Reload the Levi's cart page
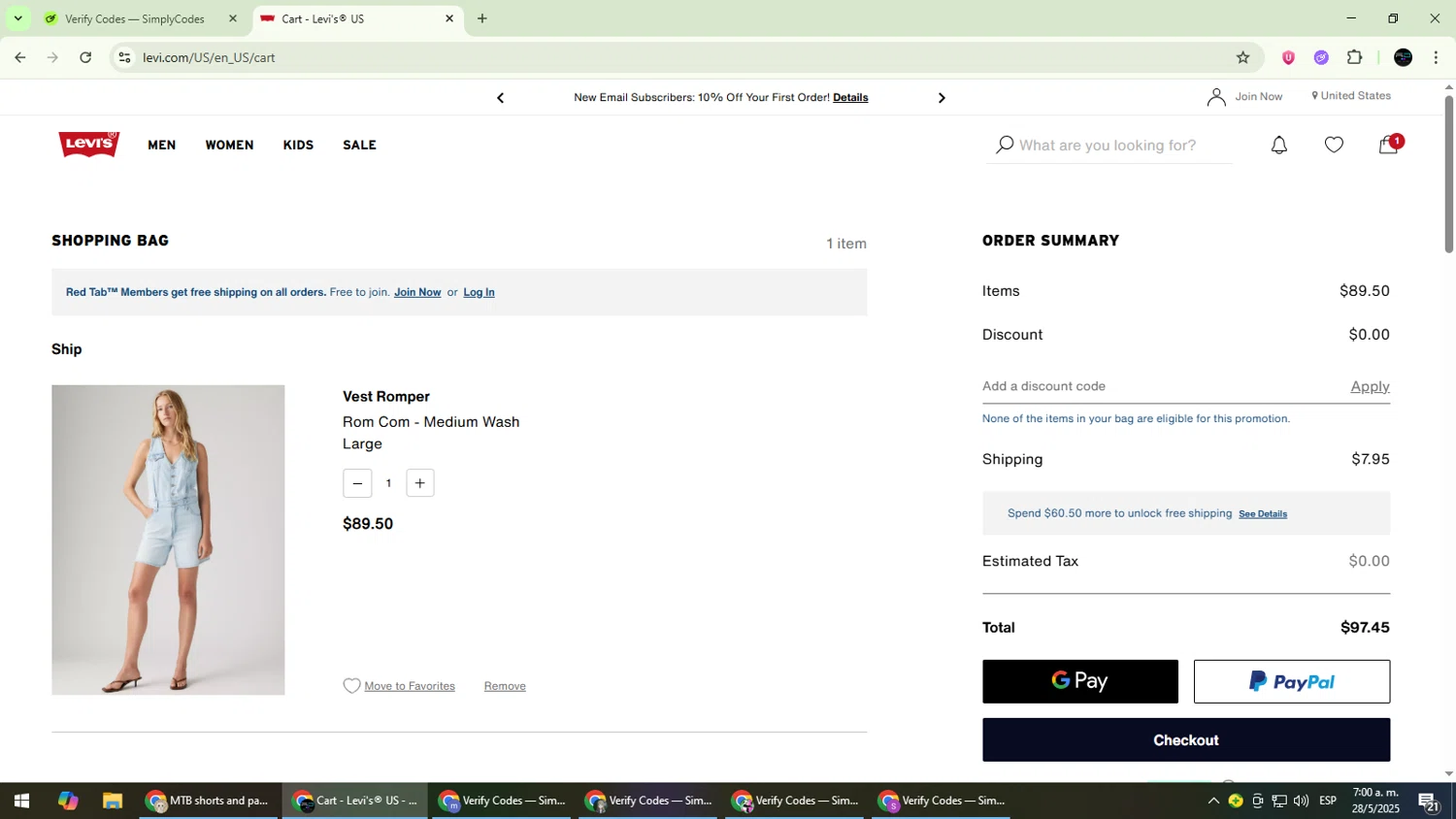Viewport: 1456px width, 819px height. point(85,57)
